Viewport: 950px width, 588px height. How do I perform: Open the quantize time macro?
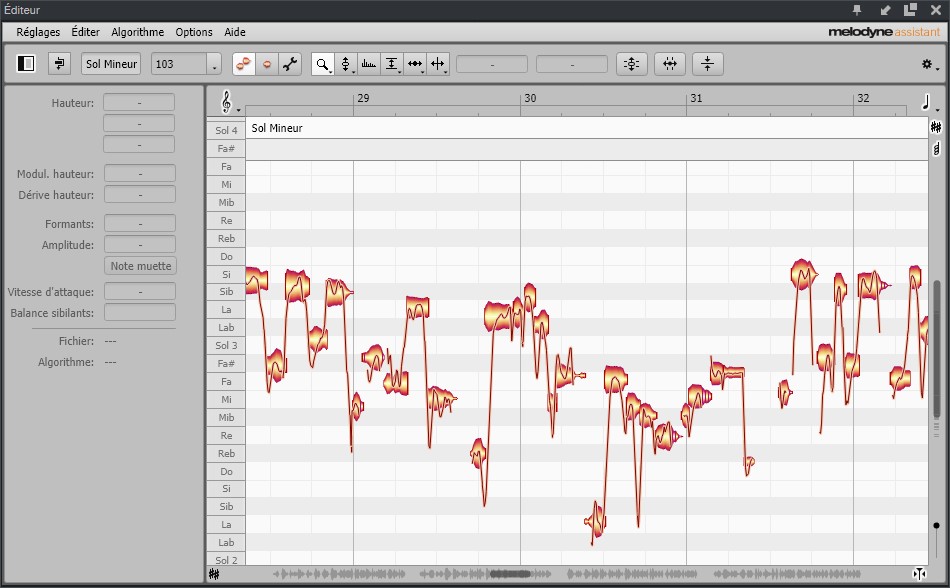click(x=669, y=64)
